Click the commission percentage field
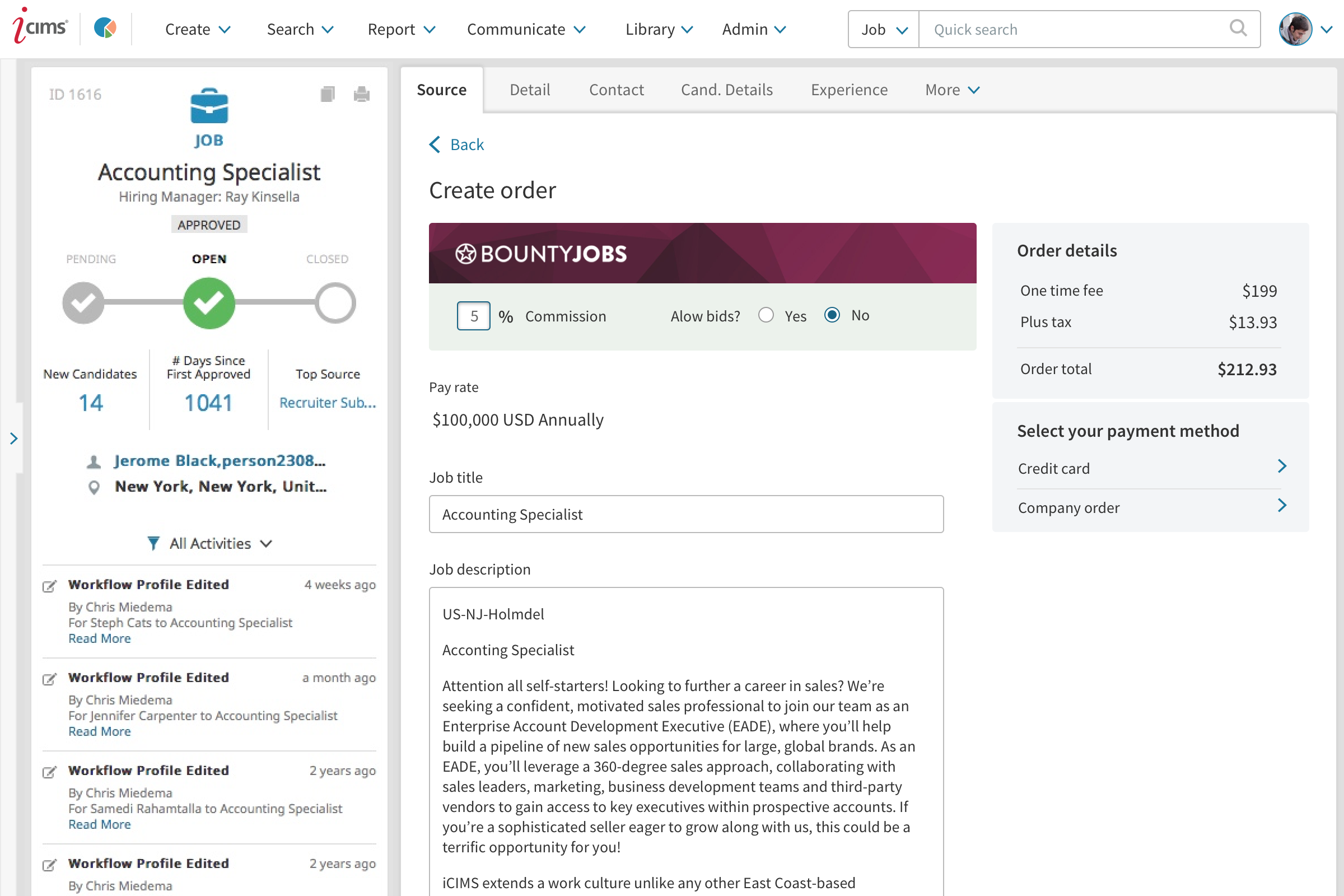Screen dimensions: 1344x896 point(473,316)
